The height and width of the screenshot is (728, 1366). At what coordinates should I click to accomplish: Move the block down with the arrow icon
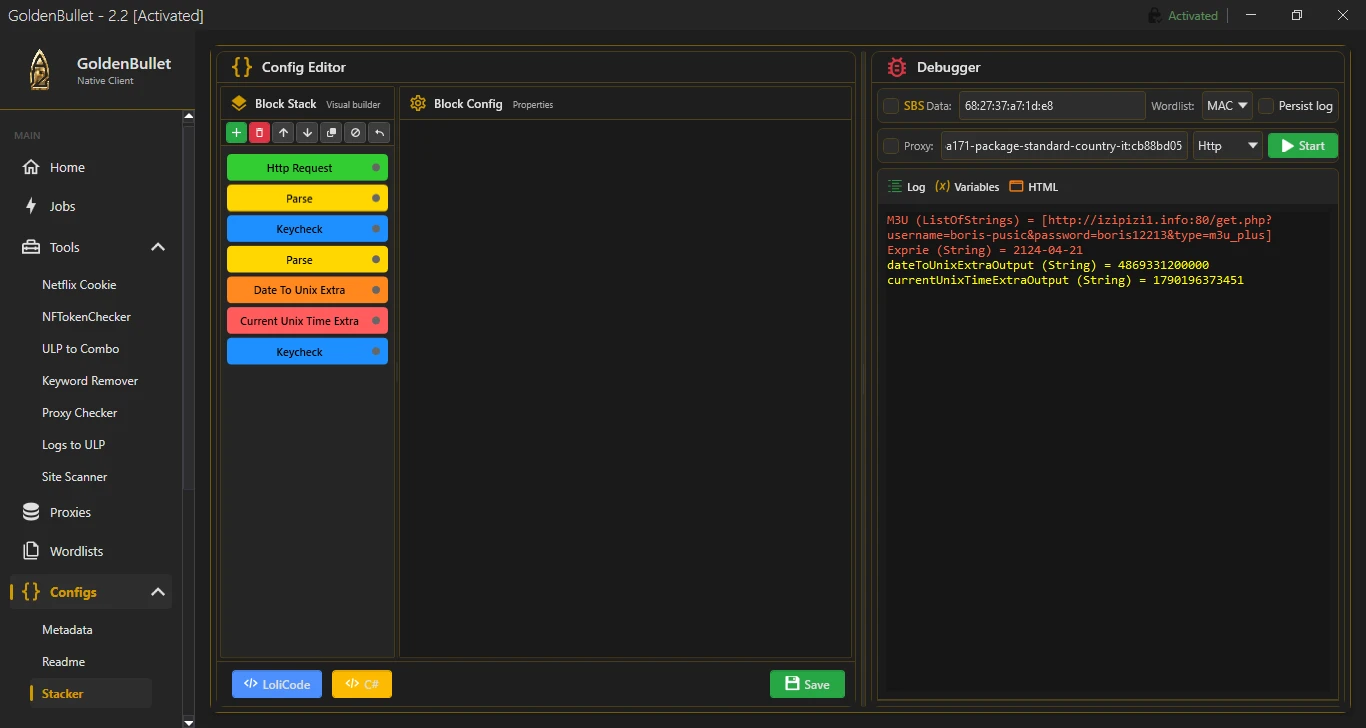(308, 133)
